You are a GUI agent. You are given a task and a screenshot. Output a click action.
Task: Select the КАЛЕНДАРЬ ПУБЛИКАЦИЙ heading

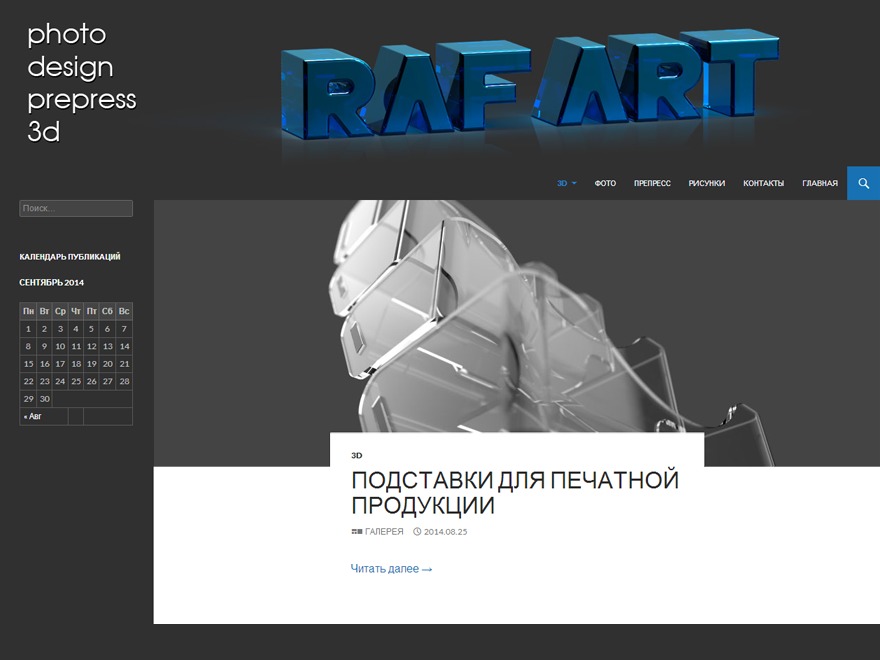[70, 257]
